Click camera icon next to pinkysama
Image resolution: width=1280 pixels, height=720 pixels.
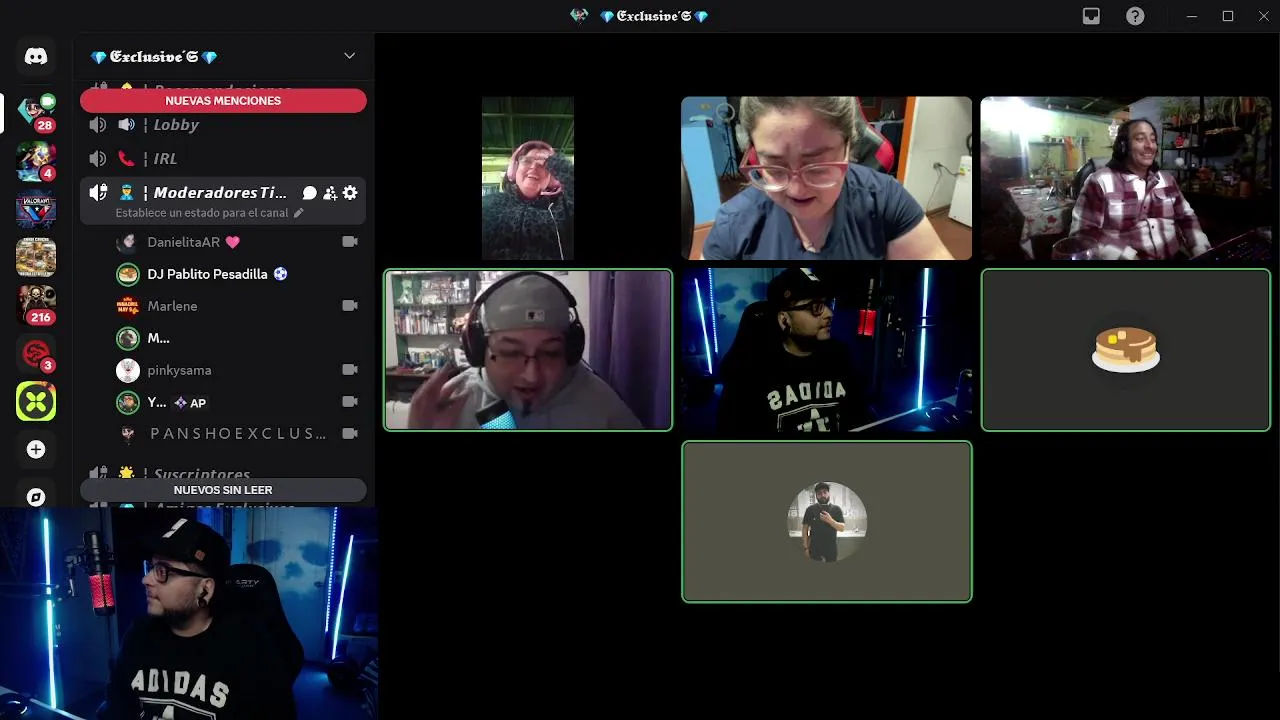coord(350,370)
